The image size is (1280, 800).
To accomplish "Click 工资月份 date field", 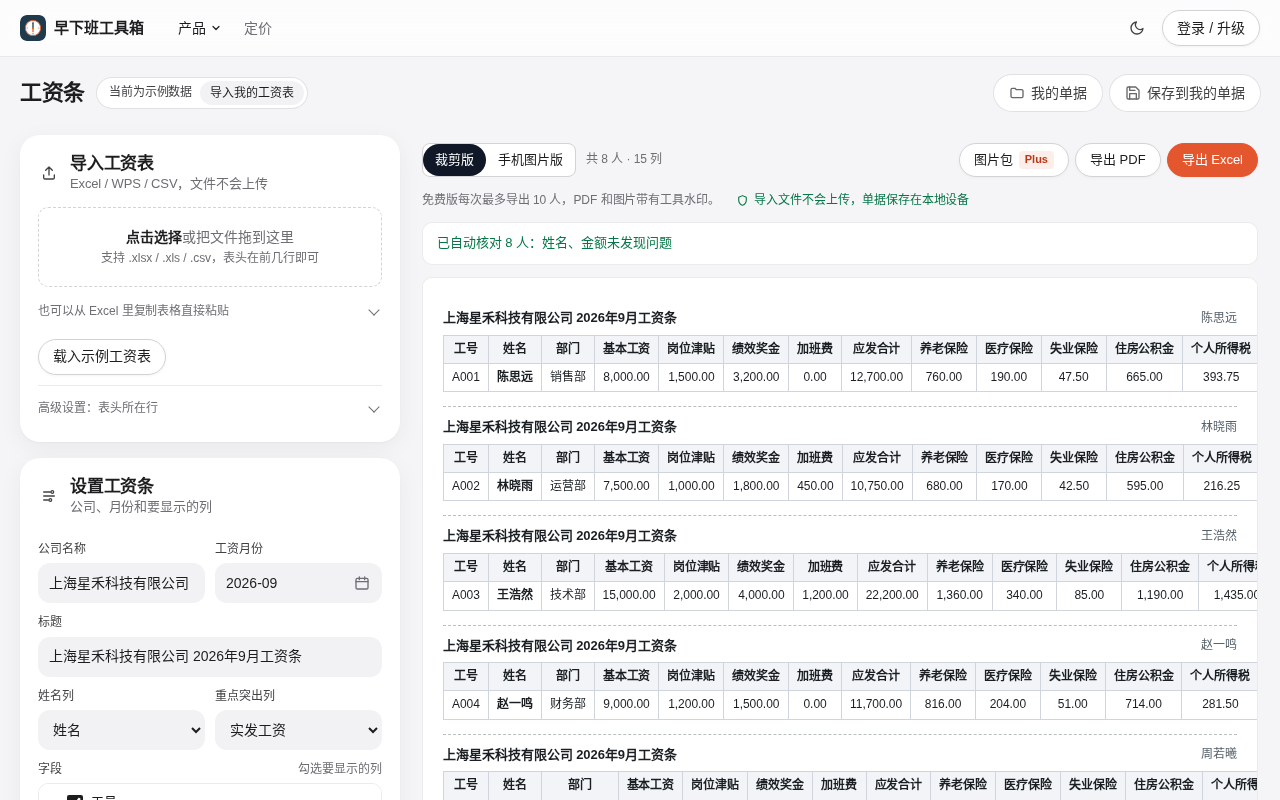I will click(x=298, y=583).
